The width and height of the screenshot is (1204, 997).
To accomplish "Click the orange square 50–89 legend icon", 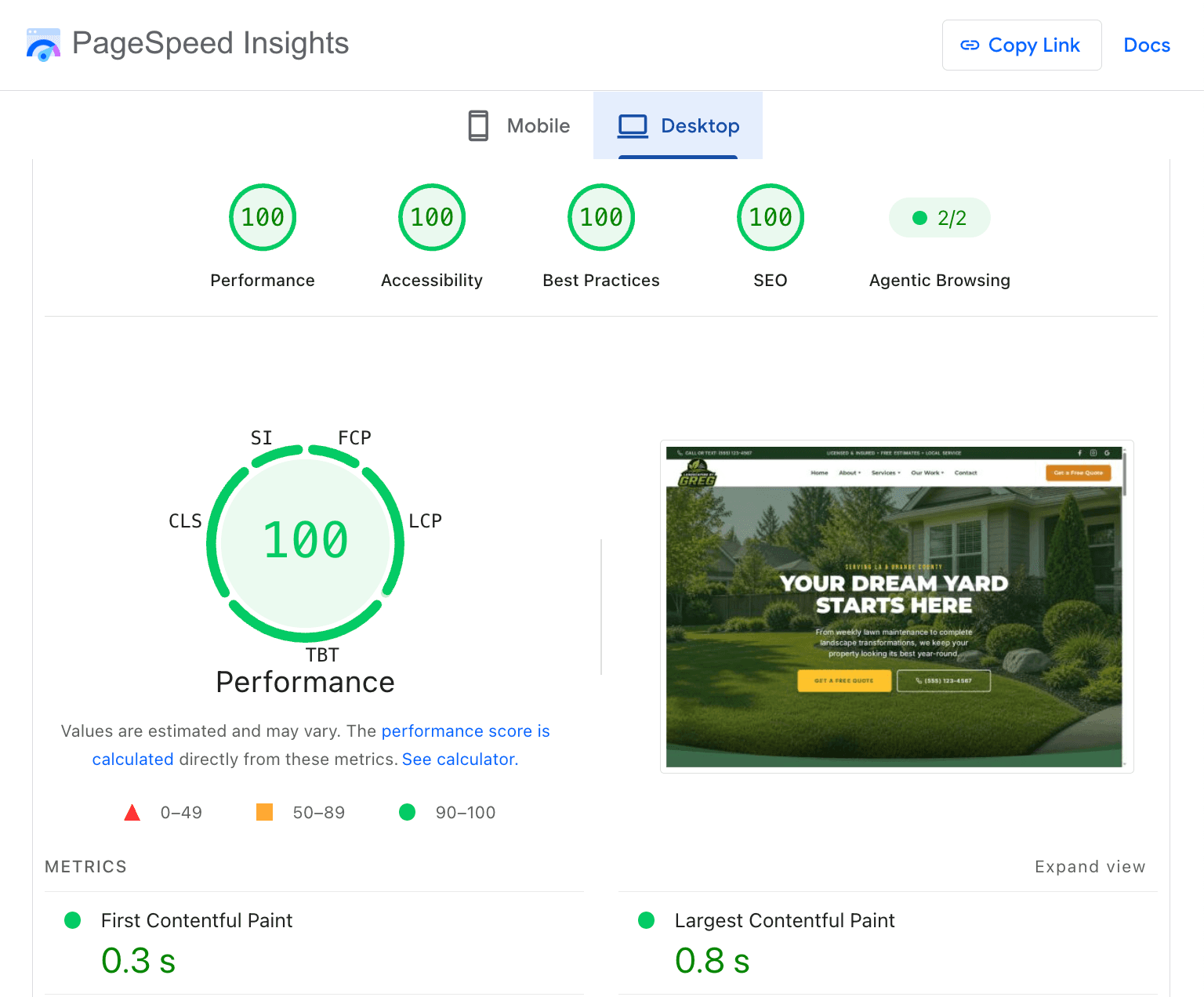I will coord(265,812).
